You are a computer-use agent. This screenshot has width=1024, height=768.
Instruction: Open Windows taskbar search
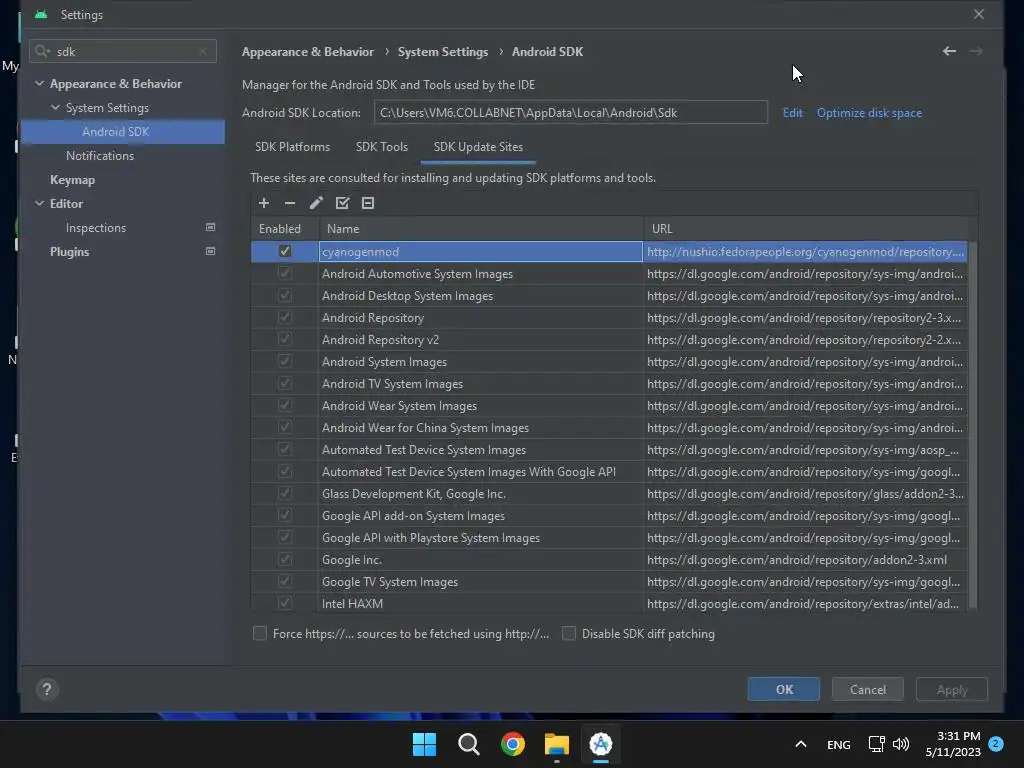point(468,744)
